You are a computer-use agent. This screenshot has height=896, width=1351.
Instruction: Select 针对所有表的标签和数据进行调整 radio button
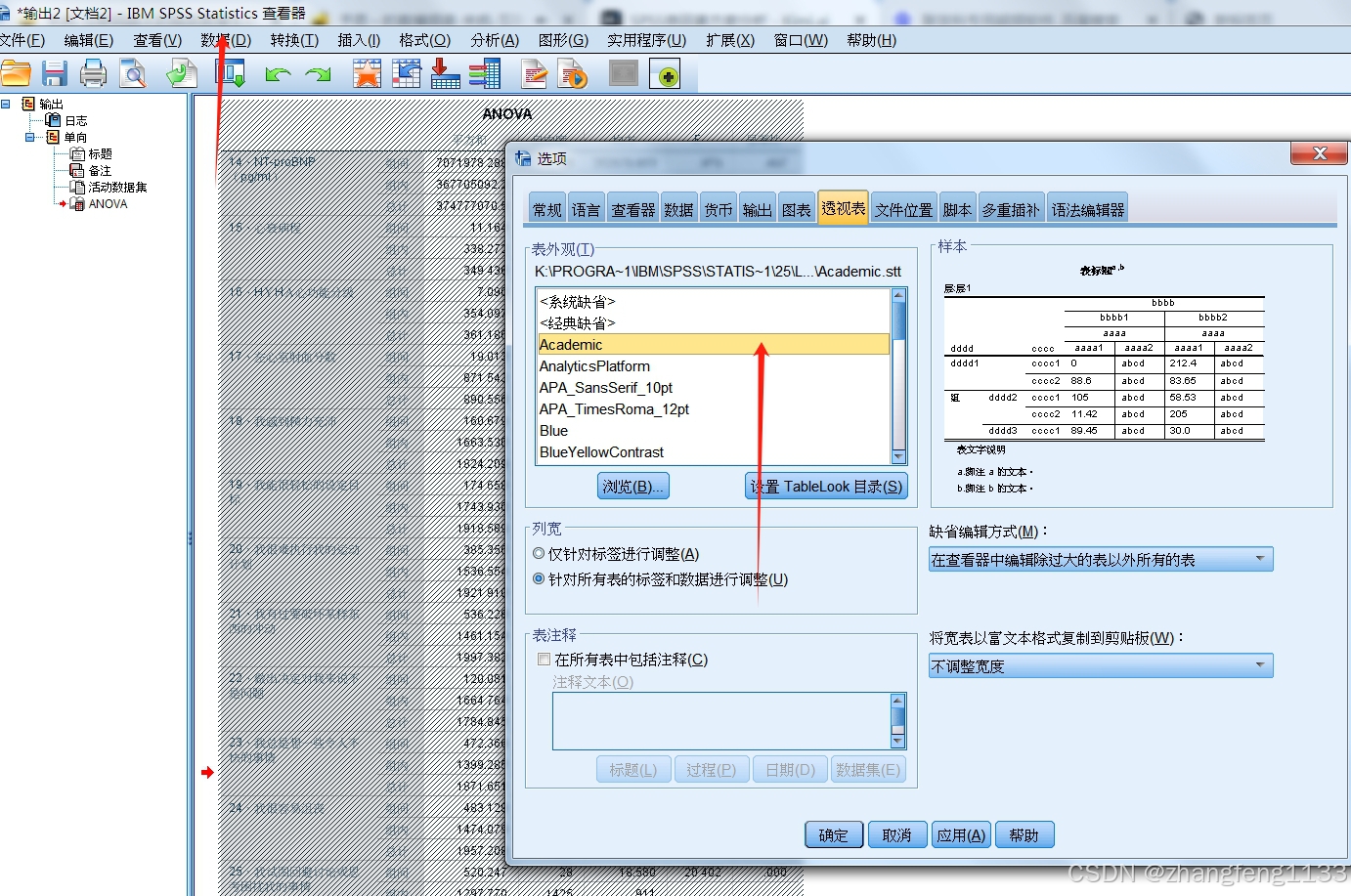coord(538,578)
